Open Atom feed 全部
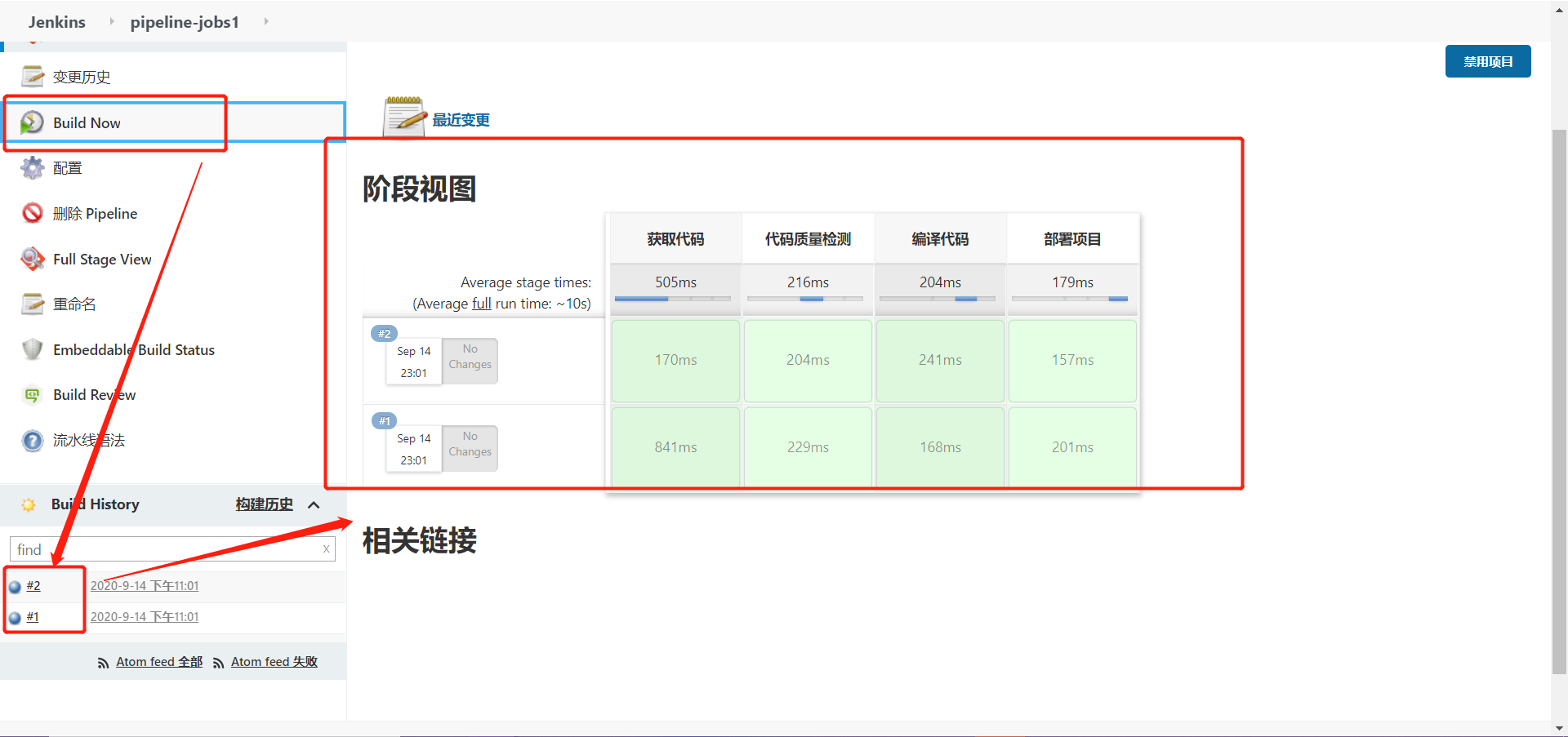This screenshot has height=737, width=1568. pos(159,662)
